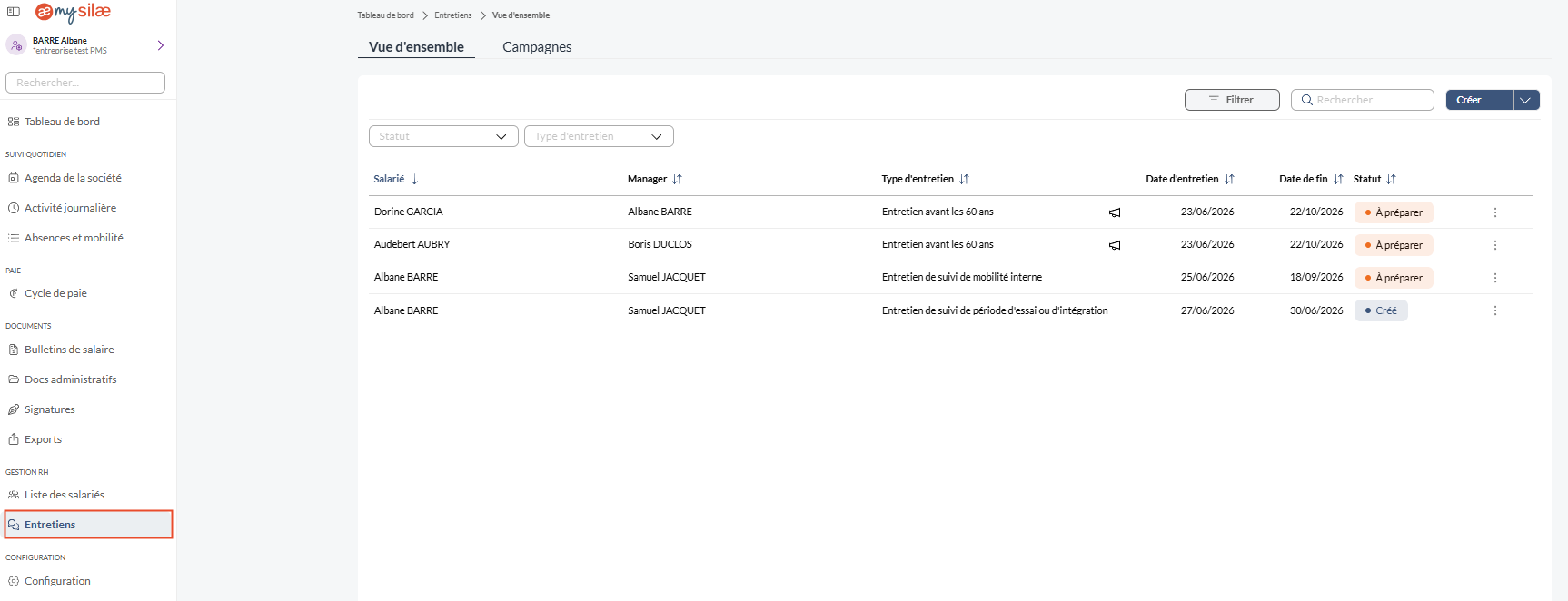This screenshot has height=601, width=1568.
Task: Sort by Type d'entretien column arrows
Action: click(x=964, y=179)
